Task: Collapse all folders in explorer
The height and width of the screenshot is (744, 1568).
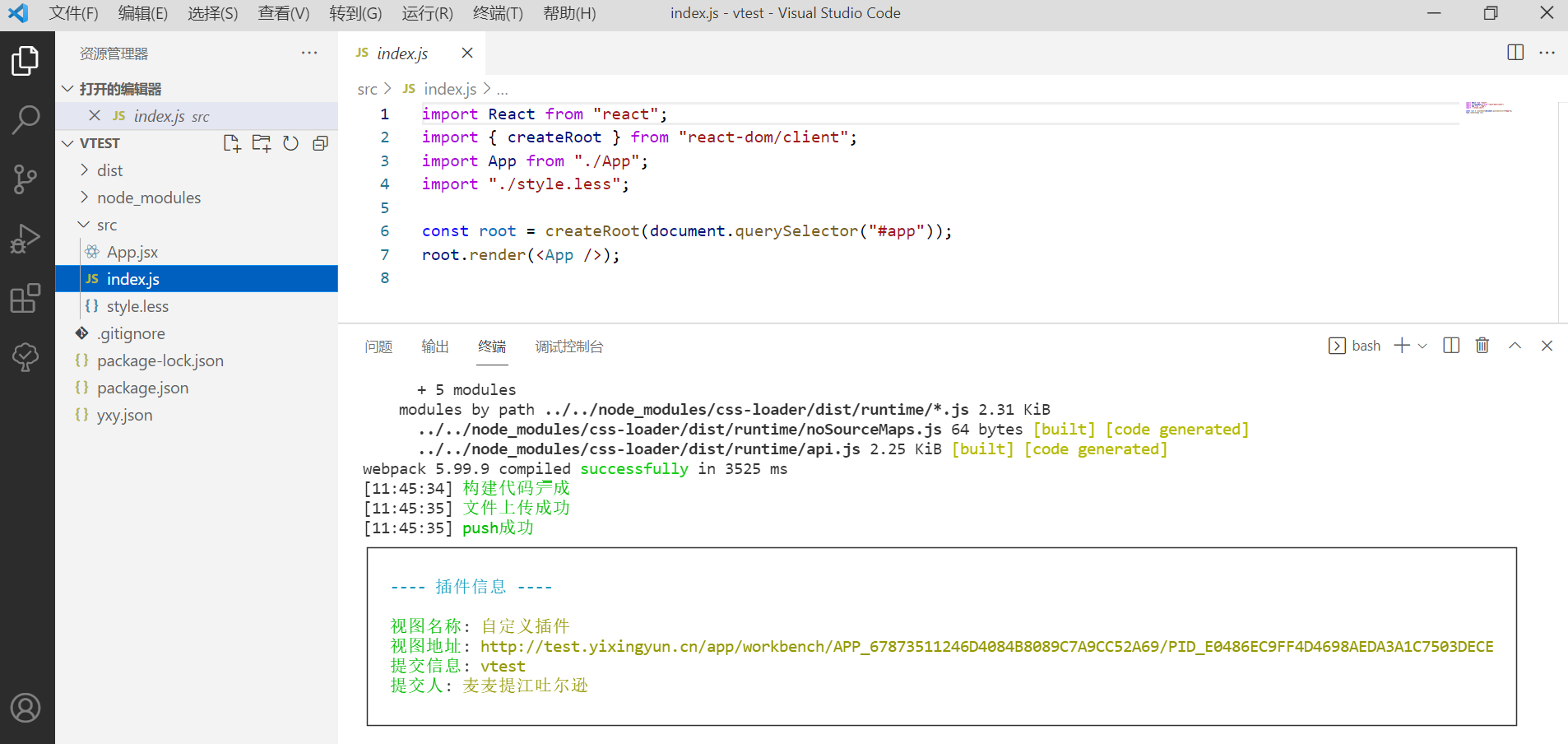Action: (x=320, y=143)
